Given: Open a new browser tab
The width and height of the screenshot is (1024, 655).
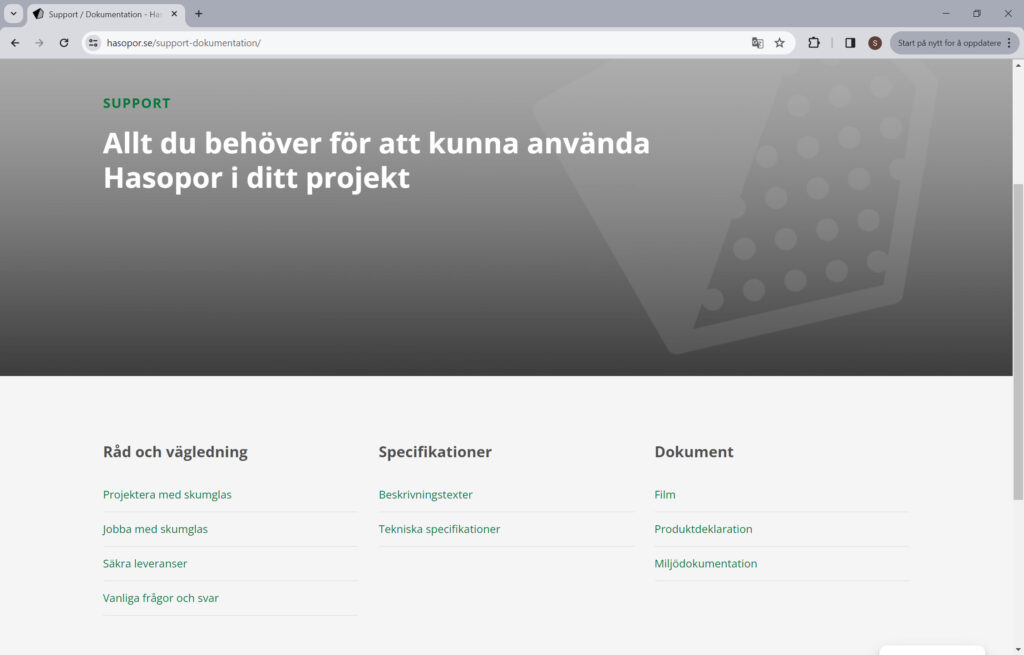Looking at the screenshot, I should 199,14.
